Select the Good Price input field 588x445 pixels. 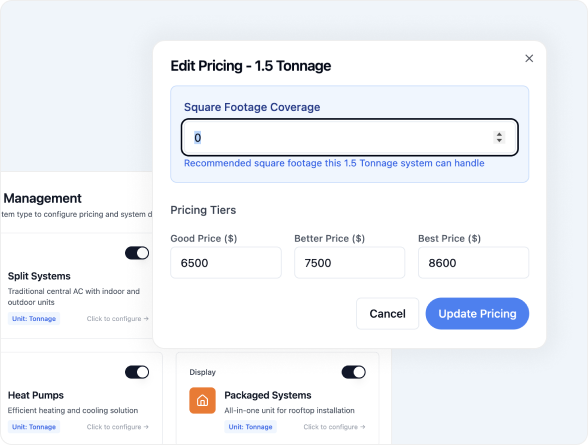point(226,263)
